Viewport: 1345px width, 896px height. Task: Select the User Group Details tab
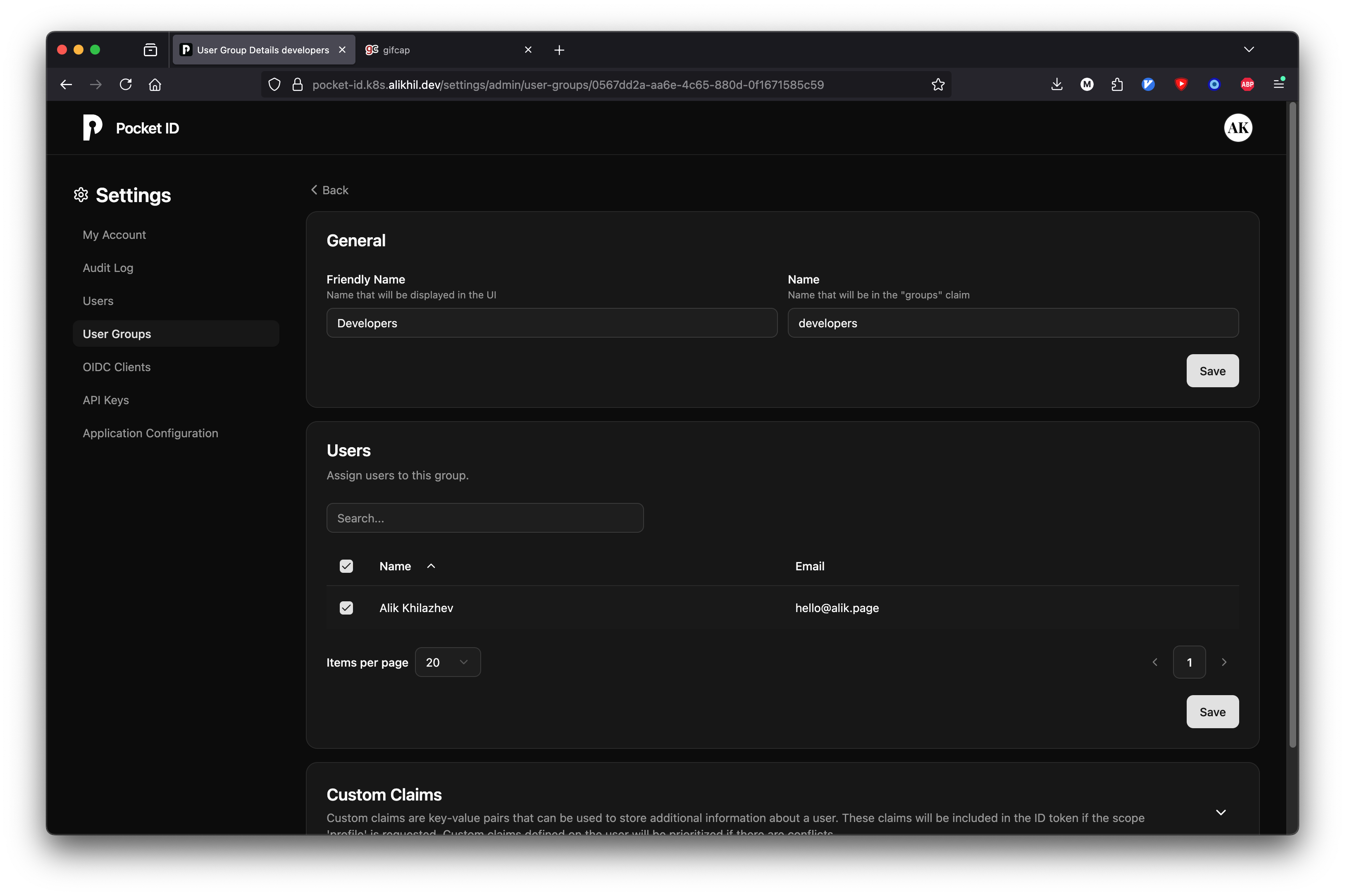263,50
